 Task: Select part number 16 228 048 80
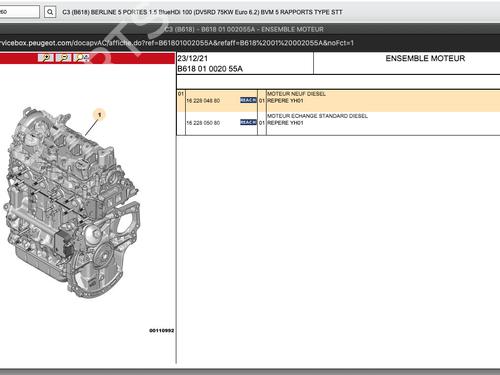click(203, 100)
